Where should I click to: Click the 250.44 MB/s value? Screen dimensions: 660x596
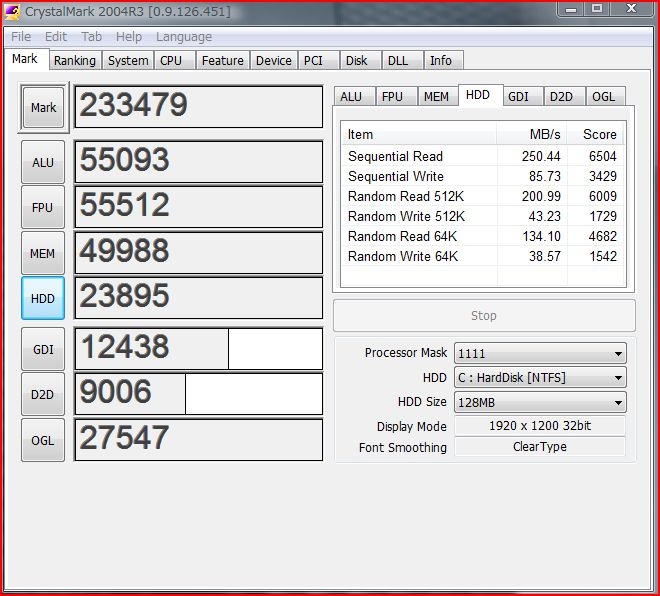(541, 156)
